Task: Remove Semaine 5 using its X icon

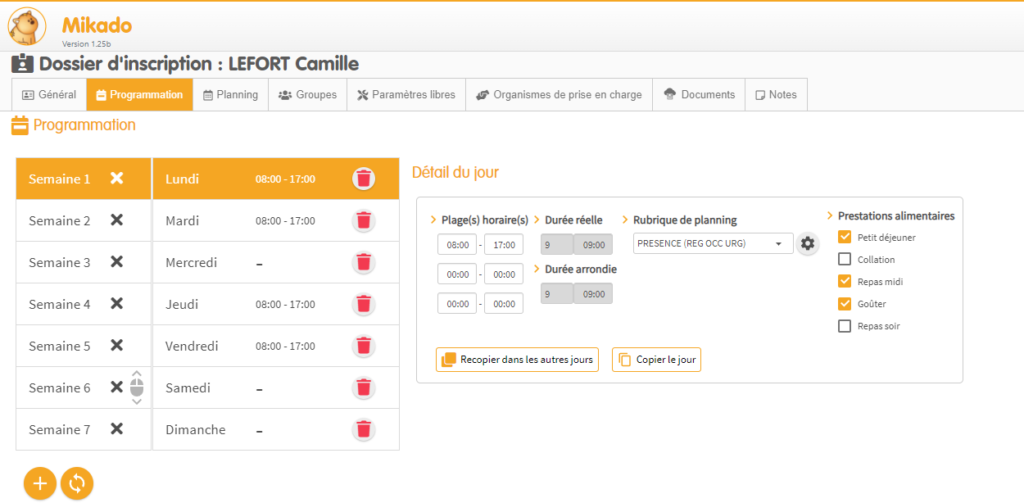Action: point(116,345)
